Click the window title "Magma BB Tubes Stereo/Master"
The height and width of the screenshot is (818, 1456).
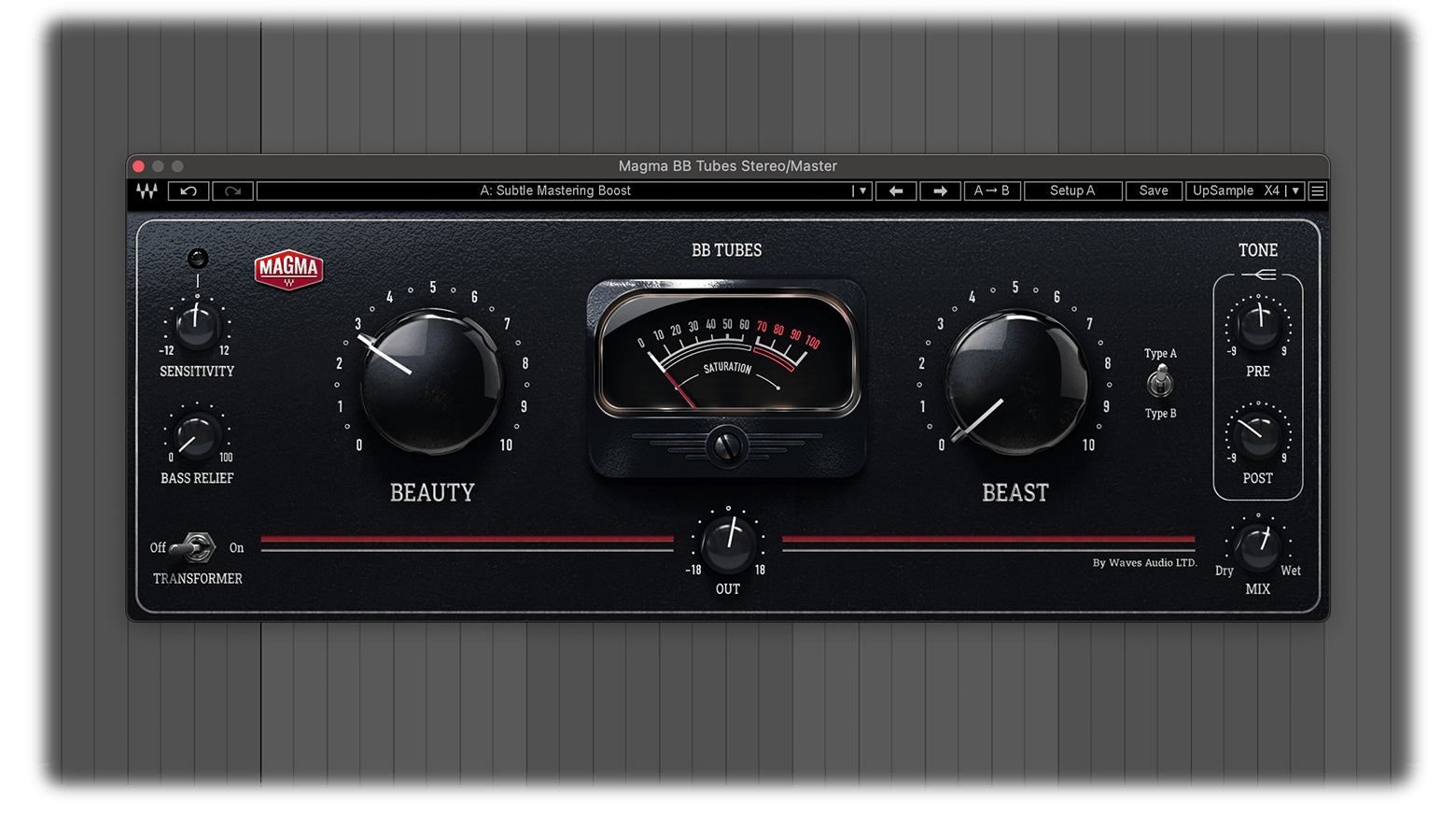[x=728, y=166]
